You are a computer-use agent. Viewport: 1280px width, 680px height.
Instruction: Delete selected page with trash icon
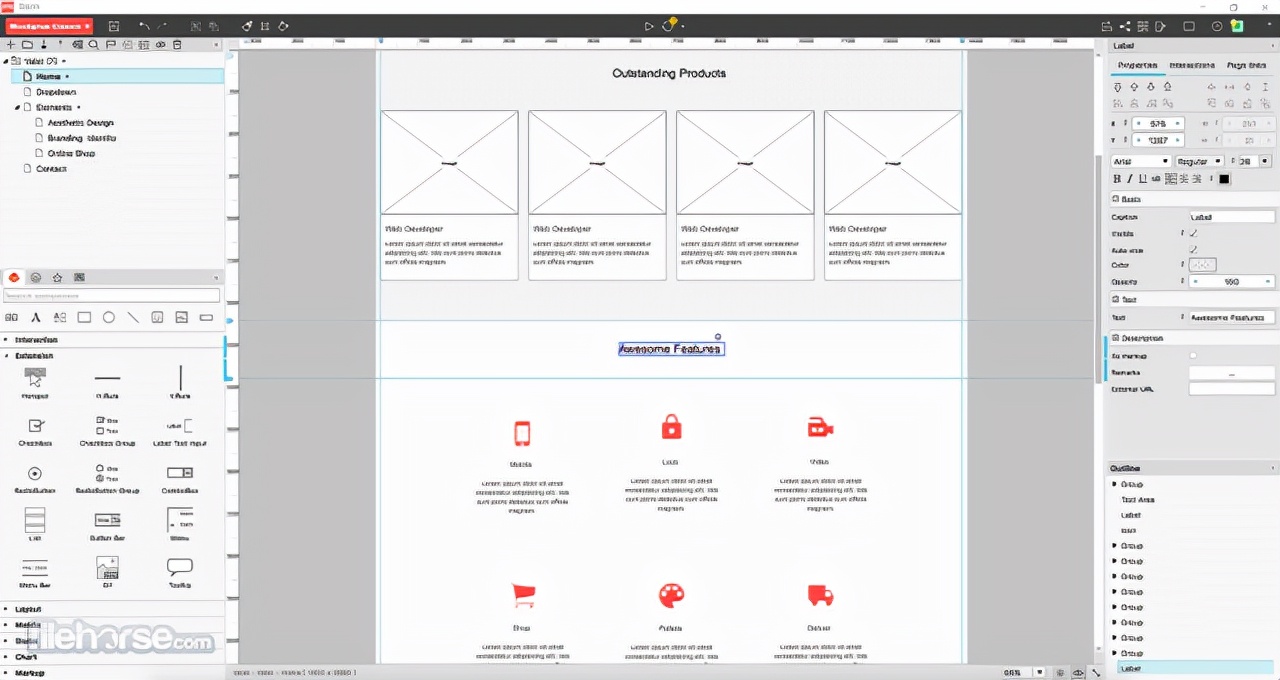pos(177,45)
